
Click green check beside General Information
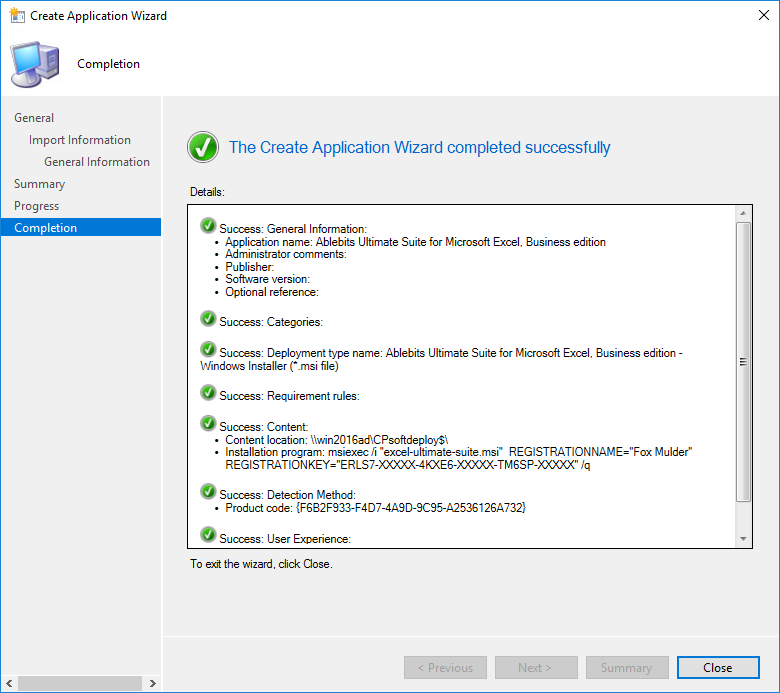208,225
